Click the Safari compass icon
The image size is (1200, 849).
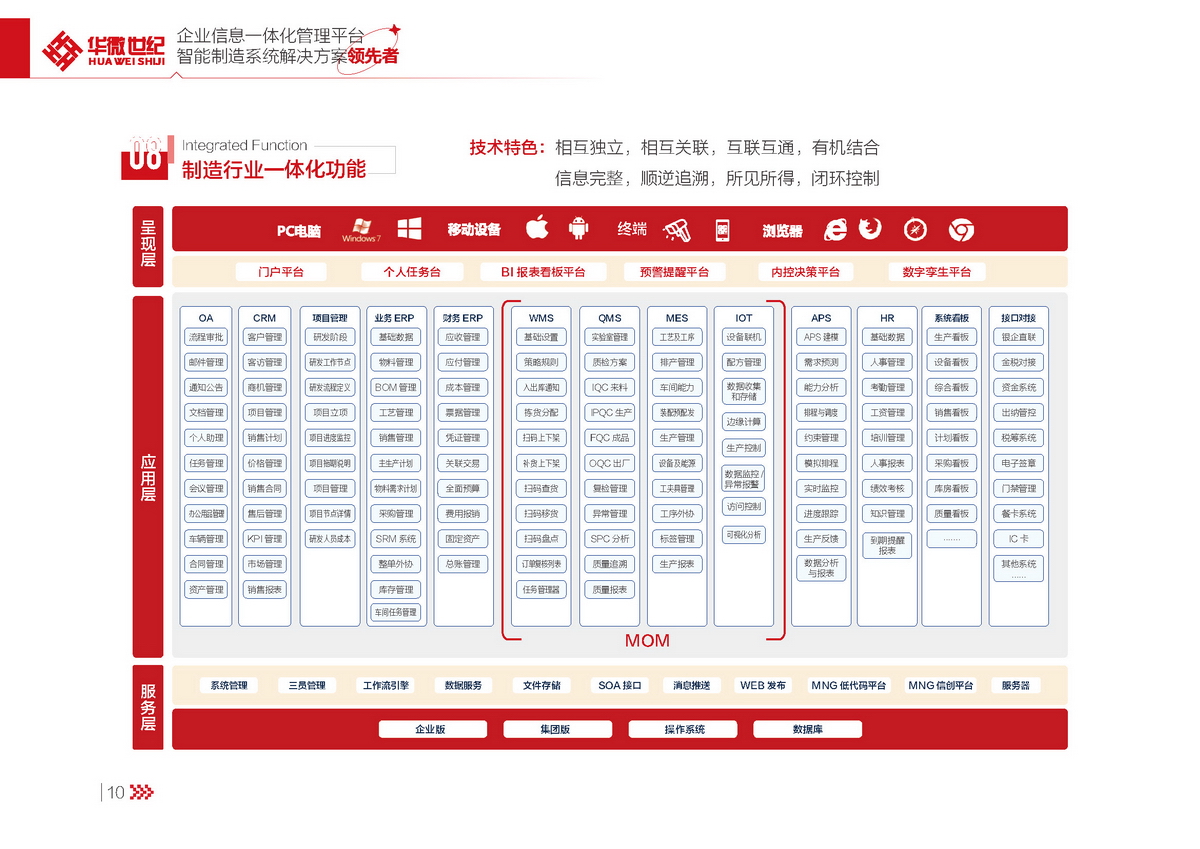[x=916, y=230]
